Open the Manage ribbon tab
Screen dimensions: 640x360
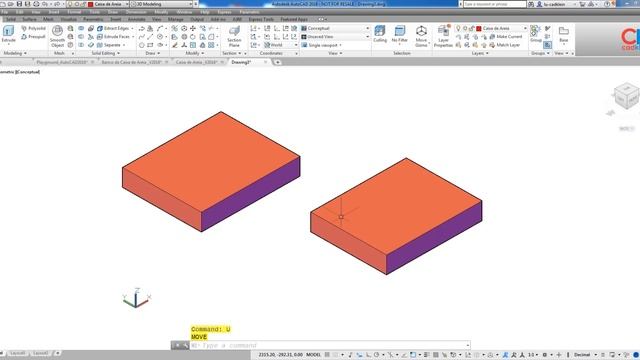point(176,19)
